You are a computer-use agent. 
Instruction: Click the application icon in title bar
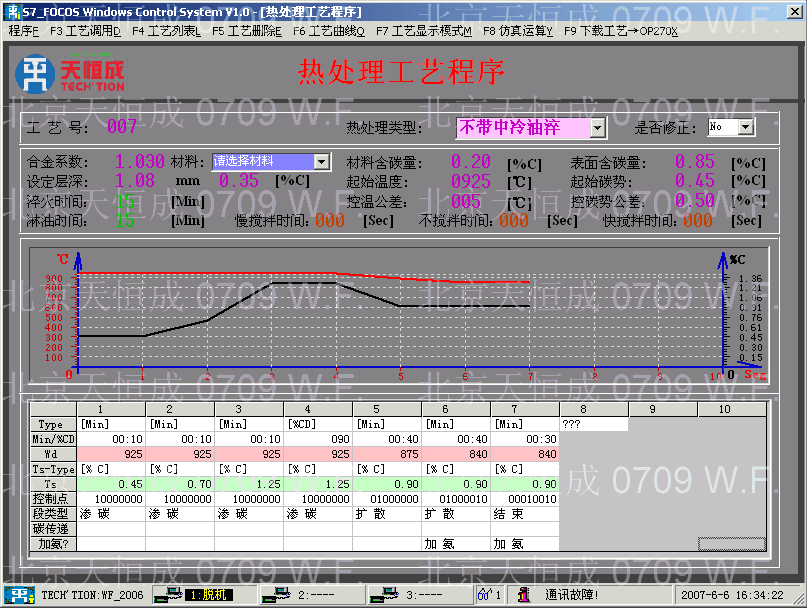point(12,11)
